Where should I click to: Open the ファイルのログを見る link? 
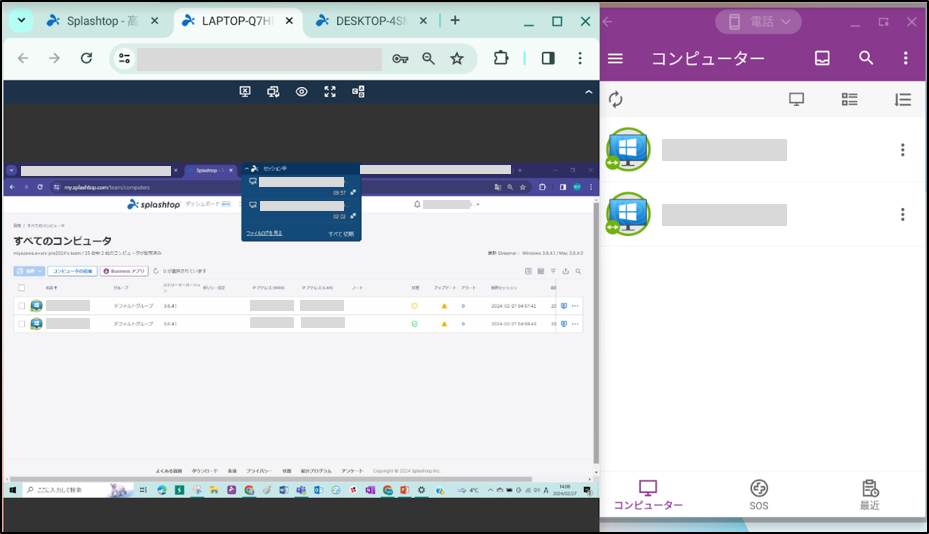[x=264, y=234]
